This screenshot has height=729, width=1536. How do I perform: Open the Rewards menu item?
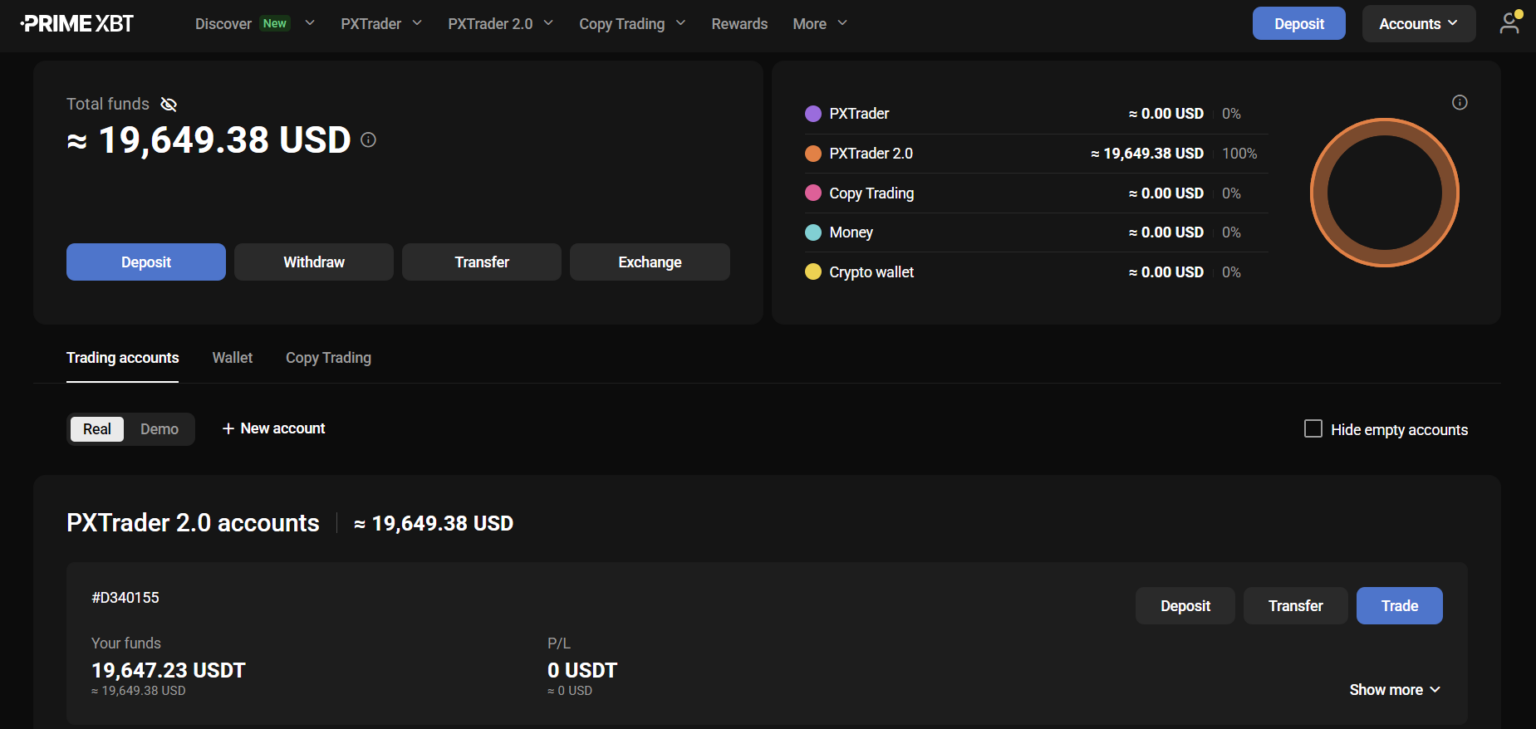point(739,24)
